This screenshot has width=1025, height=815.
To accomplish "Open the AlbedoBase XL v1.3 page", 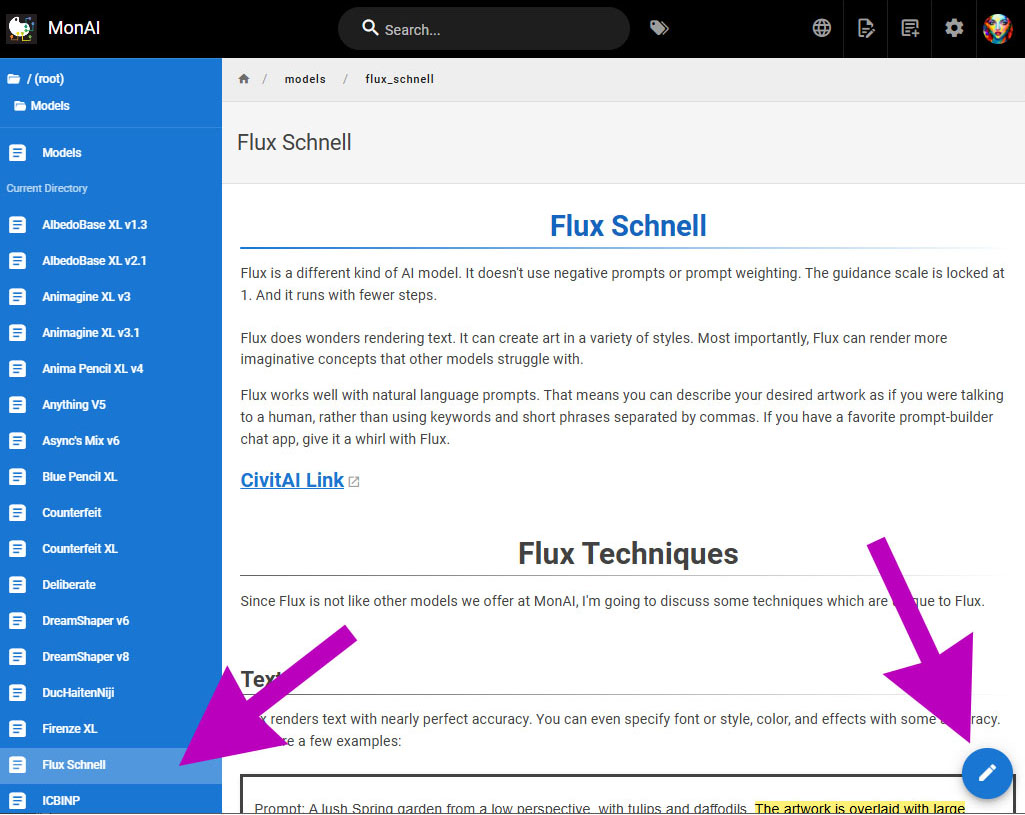I will click(94, 225).
